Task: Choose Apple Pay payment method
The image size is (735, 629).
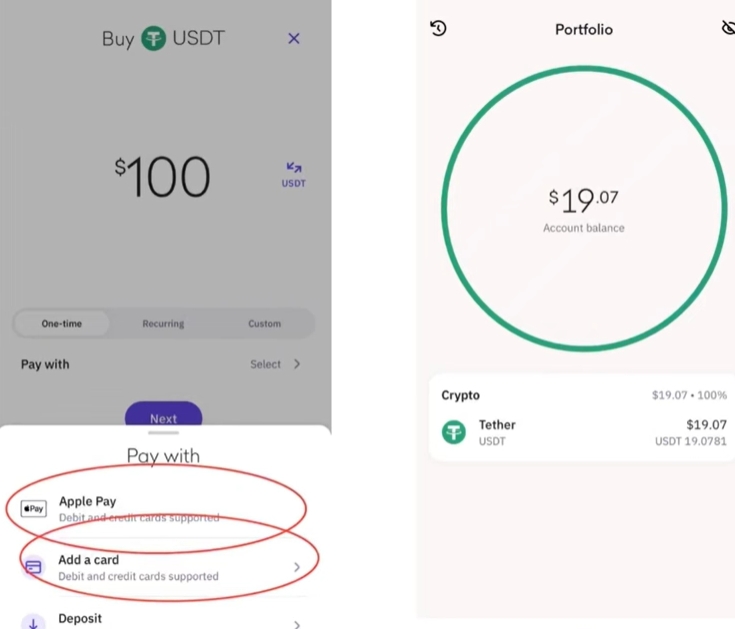Action: 163,509
